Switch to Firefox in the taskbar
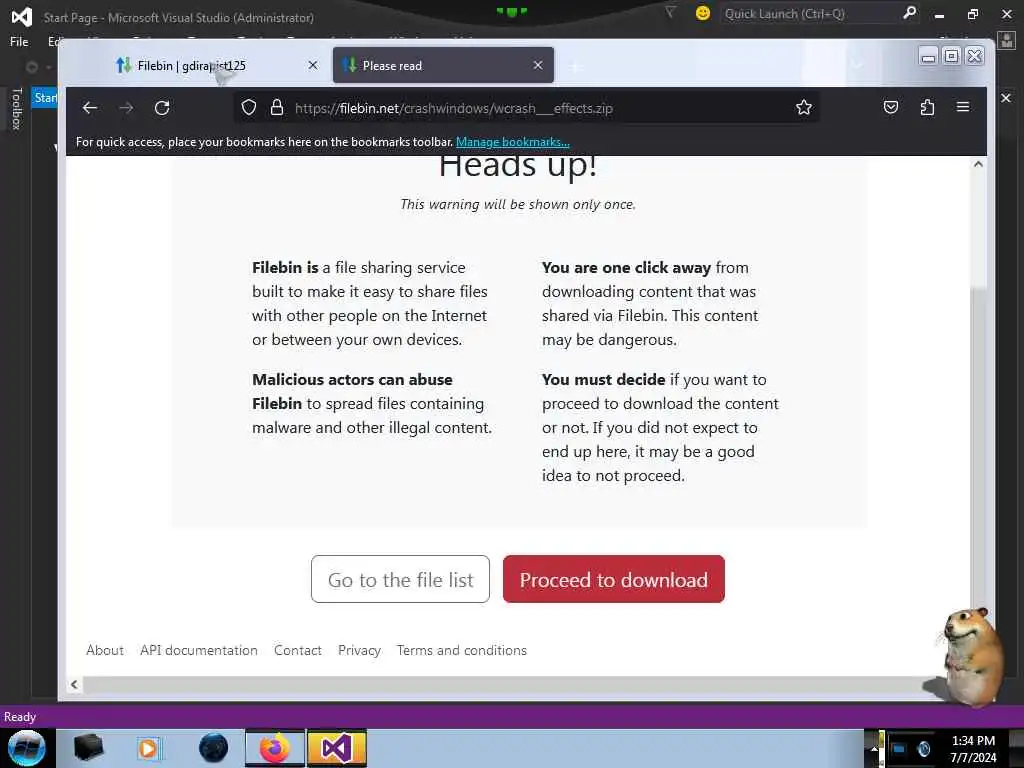Image resolution: width=1024 pixels, height=768 pixels. click(275, 748)
